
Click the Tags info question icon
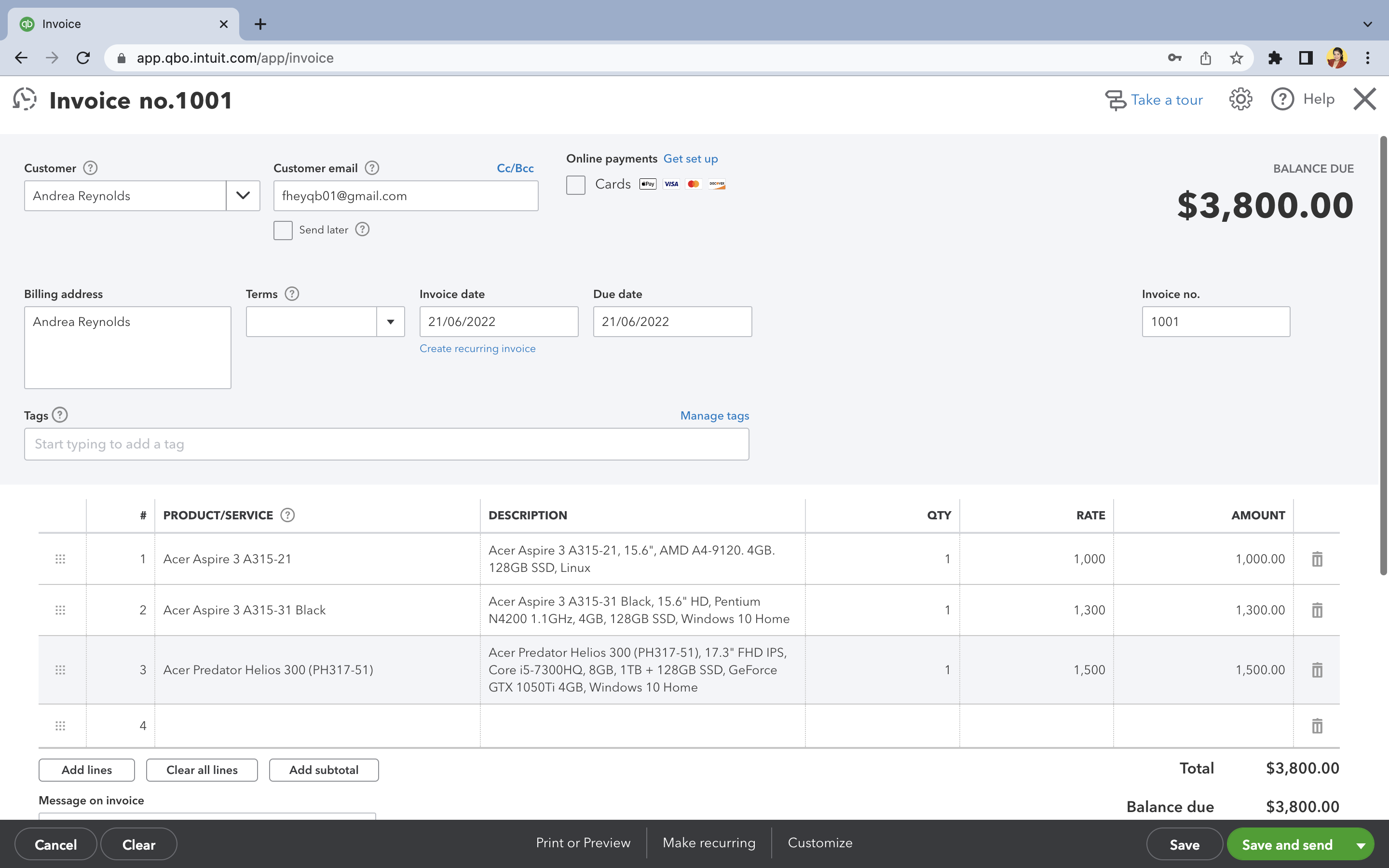[60, 415]
